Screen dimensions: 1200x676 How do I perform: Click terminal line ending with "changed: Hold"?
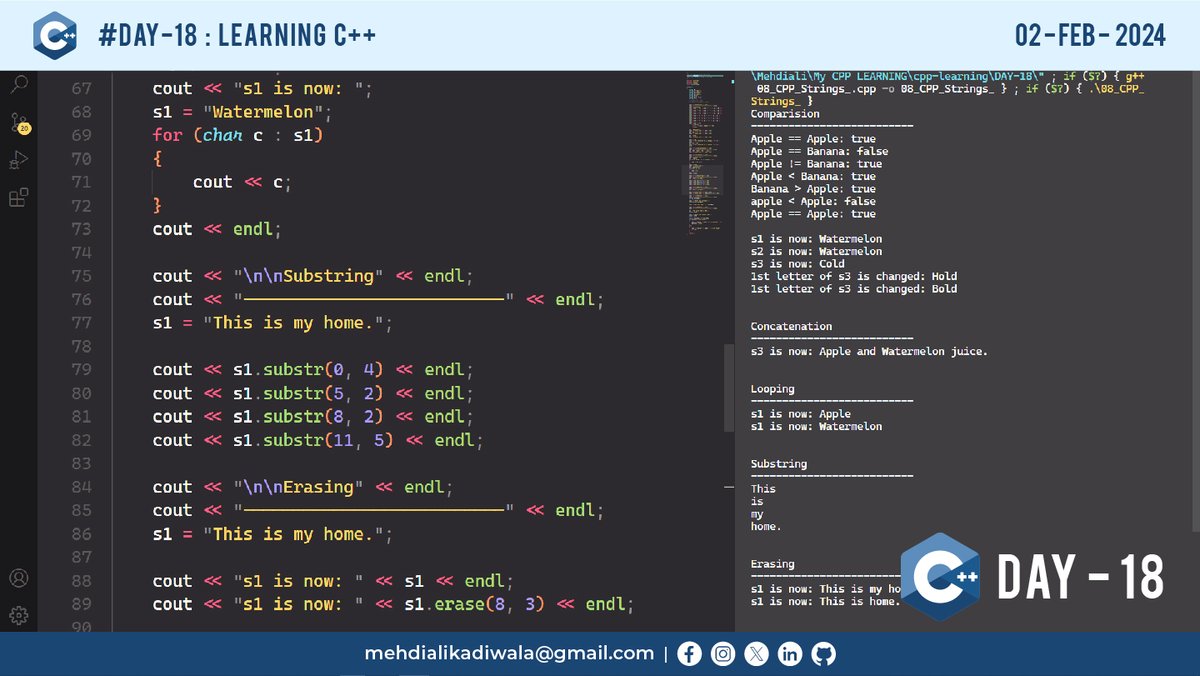pos(854,277)
